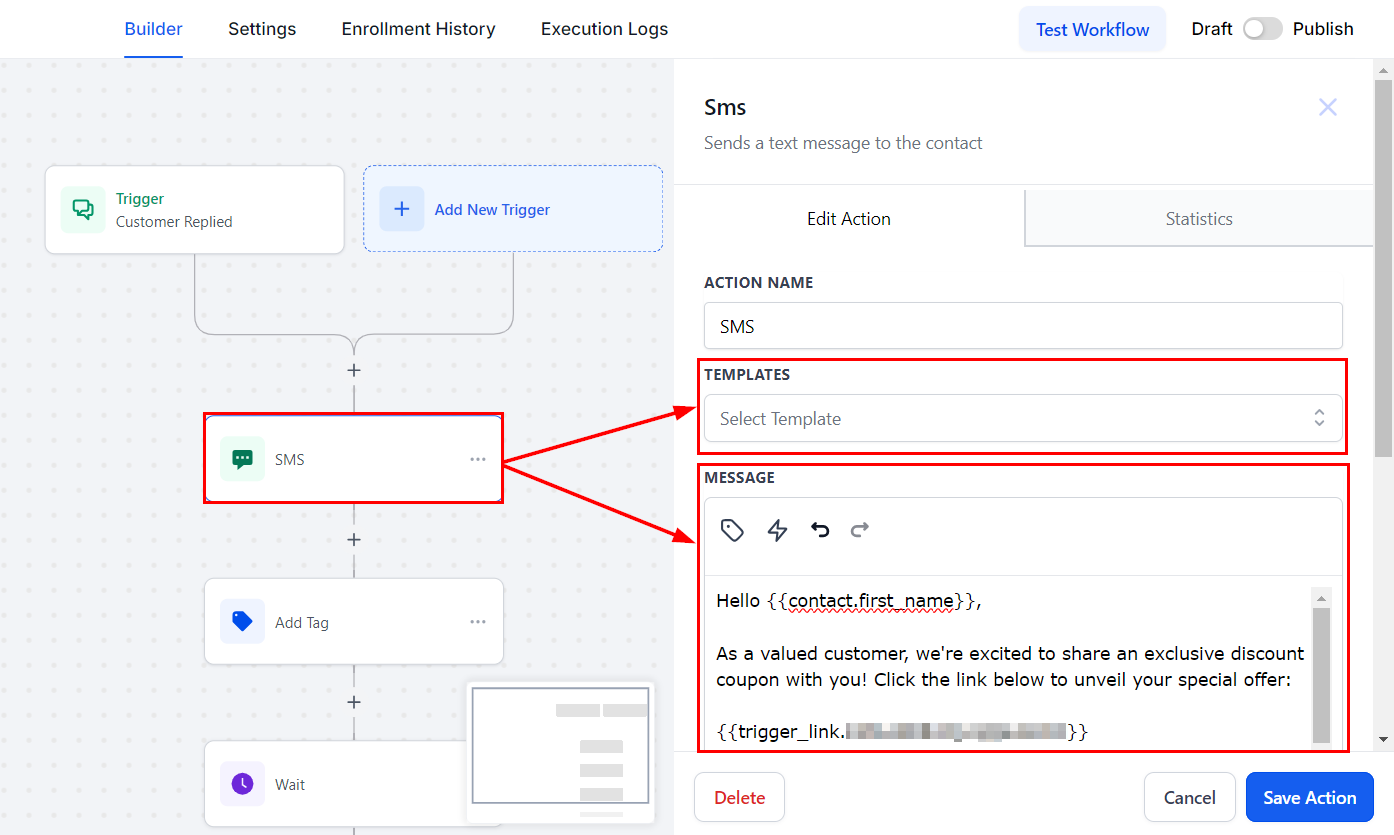1394x835 pixels.
Task: Select the Wait node clock icon
Action: (x=242, y=784)
